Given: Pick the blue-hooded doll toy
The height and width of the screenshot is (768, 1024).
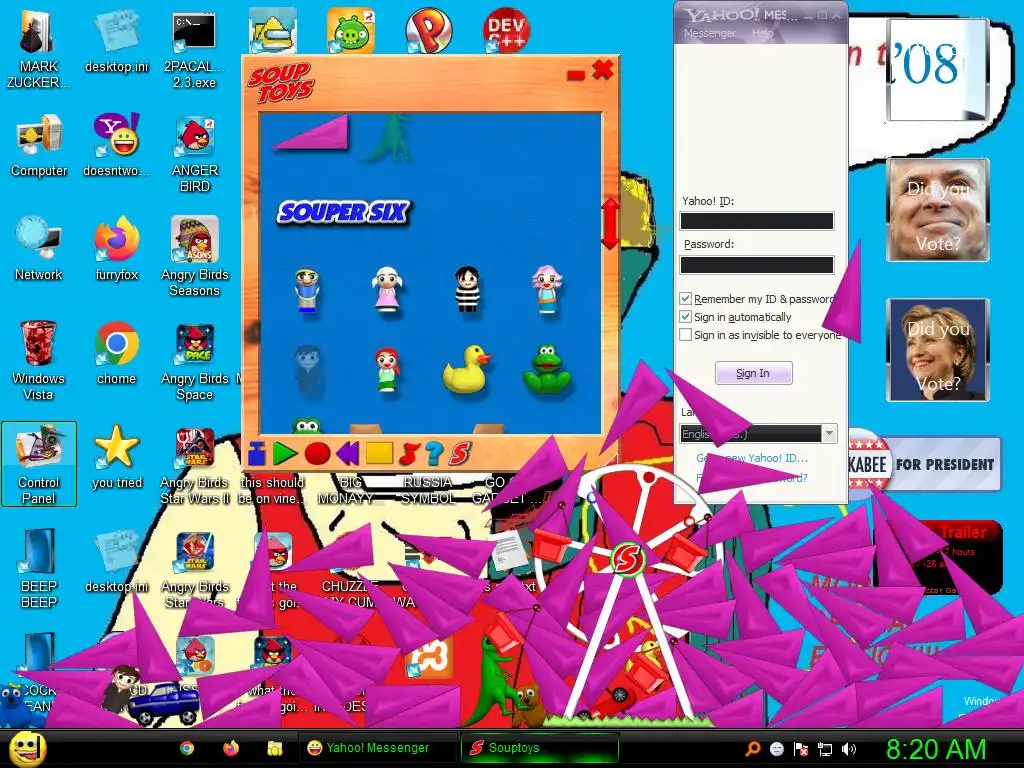Looking at the screenshot, I should click(x=306, y=289).
